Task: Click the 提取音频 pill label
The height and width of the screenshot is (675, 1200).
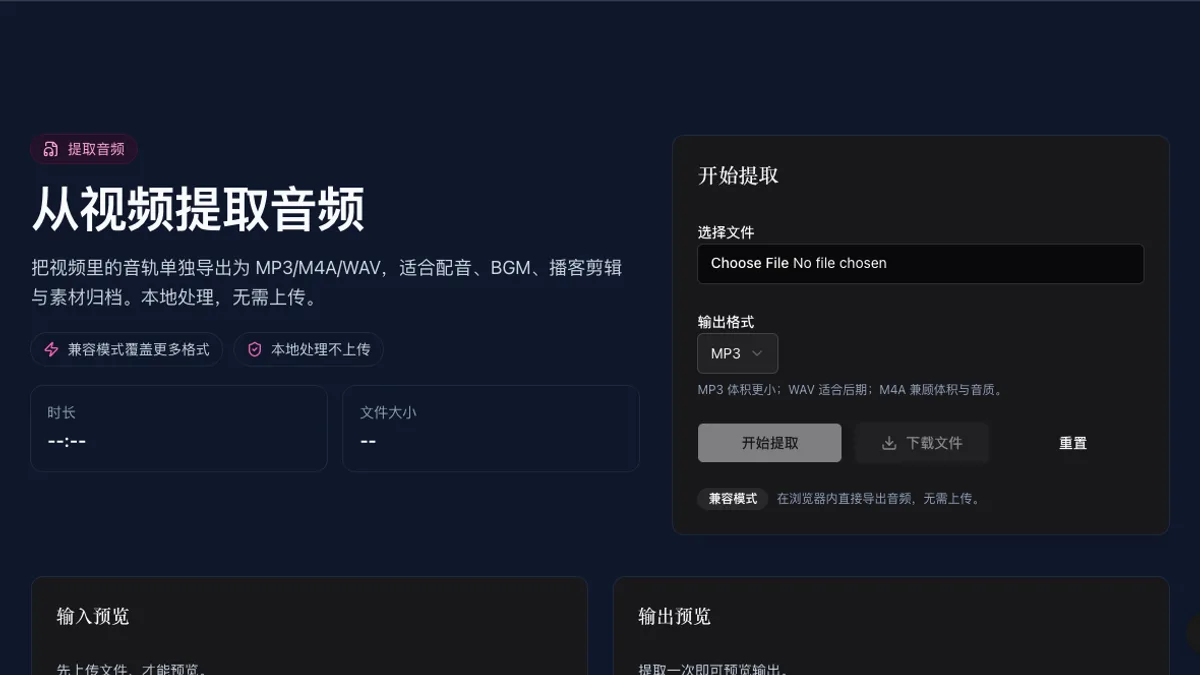Action: pyautogui.click(x=84, y=149)
